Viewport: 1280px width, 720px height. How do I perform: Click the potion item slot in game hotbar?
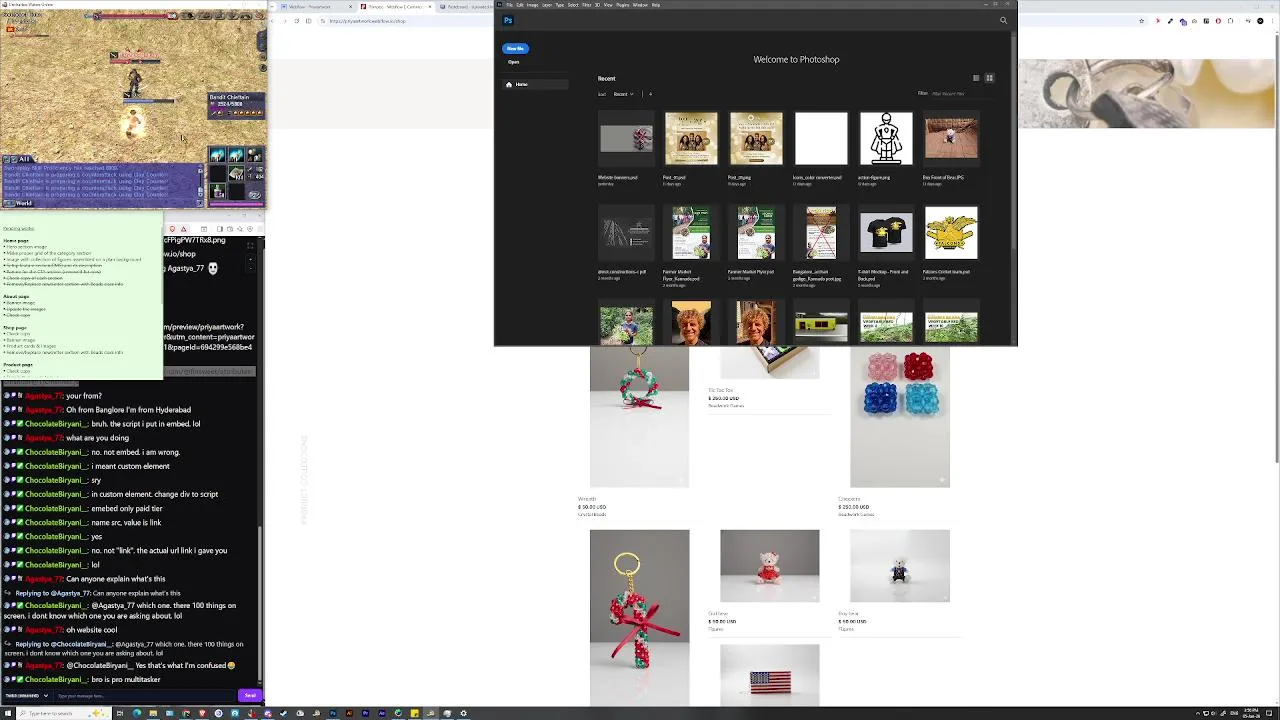click(217, 191)
